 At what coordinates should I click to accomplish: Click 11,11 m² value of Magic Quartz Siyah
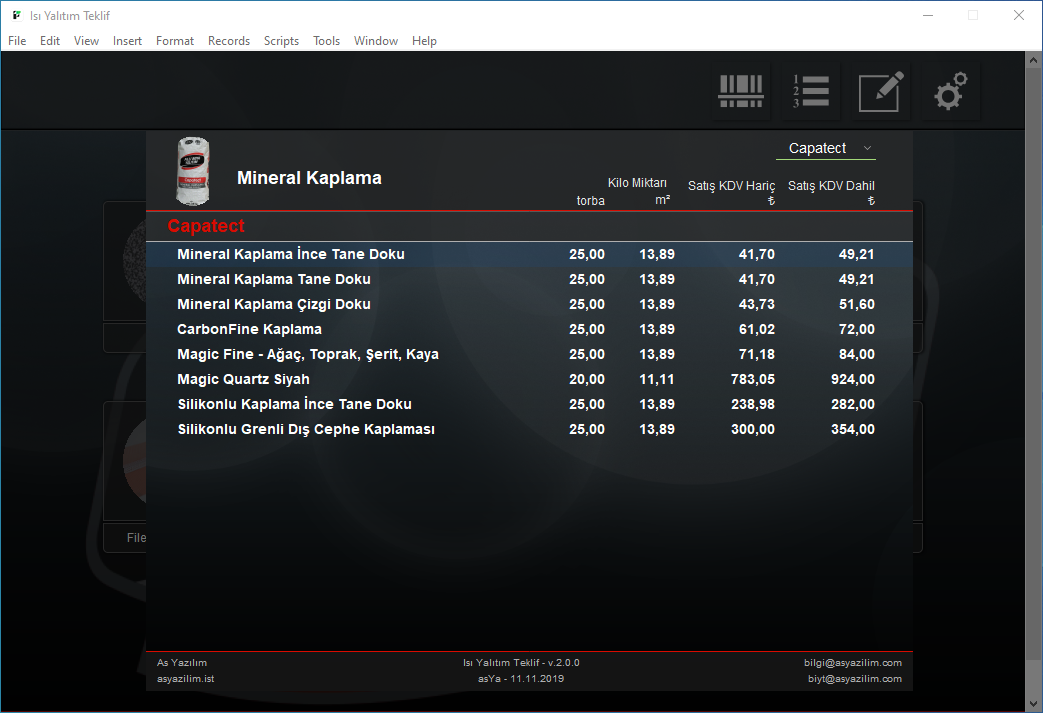click(657, 379)
